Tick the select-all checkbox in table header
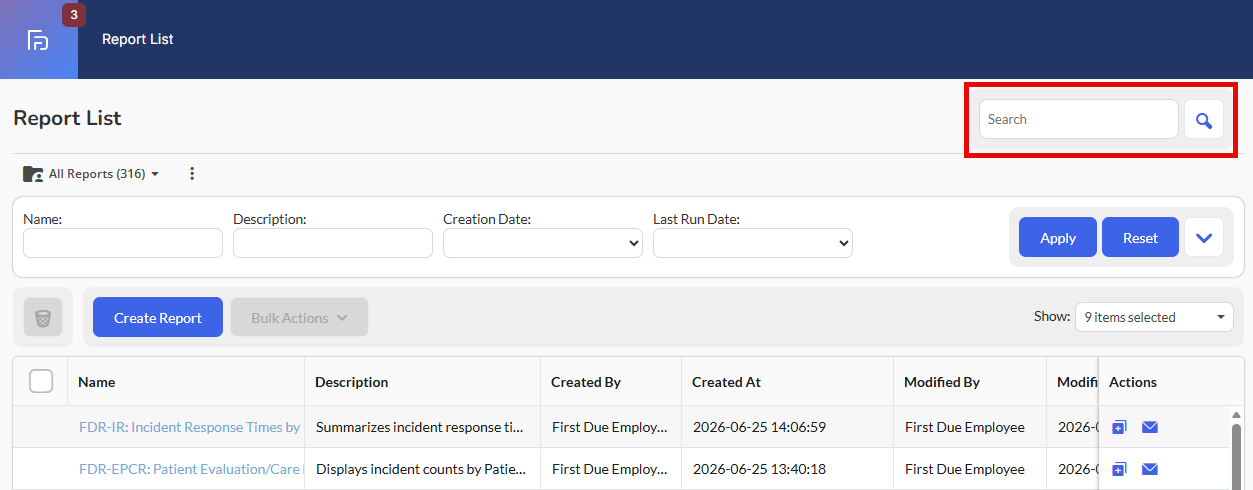Image resolution: width=1253 pixels, height=490 pixels. coord(41,381)
